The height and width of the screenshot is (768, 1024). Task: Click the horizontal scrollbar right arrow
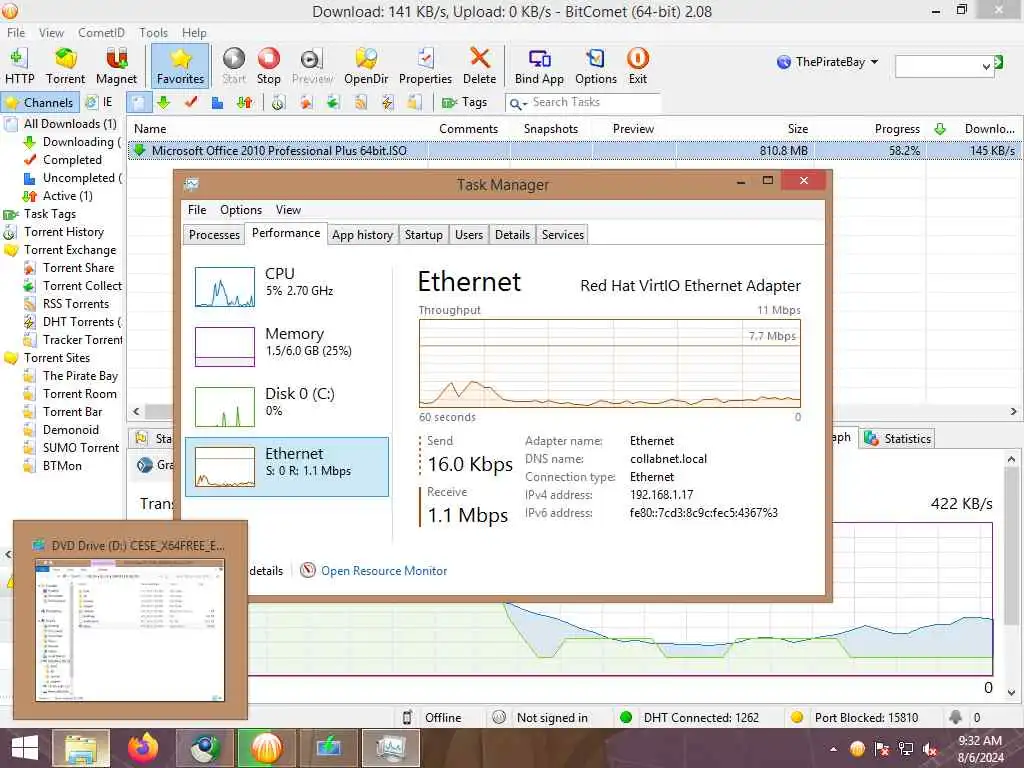[x=1014, y=411]
